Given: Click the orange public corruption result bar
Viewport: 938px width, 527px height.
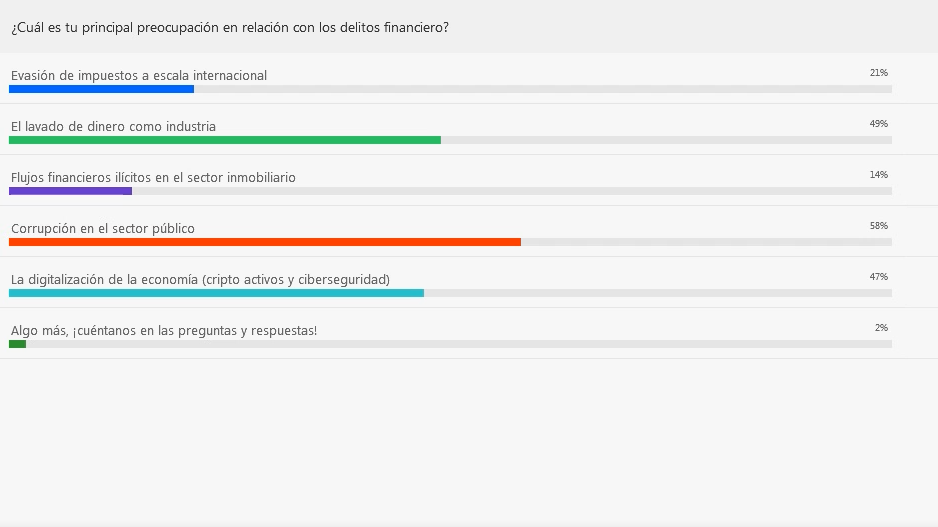Looking at the screenshot, I should (x=265, y=242).
